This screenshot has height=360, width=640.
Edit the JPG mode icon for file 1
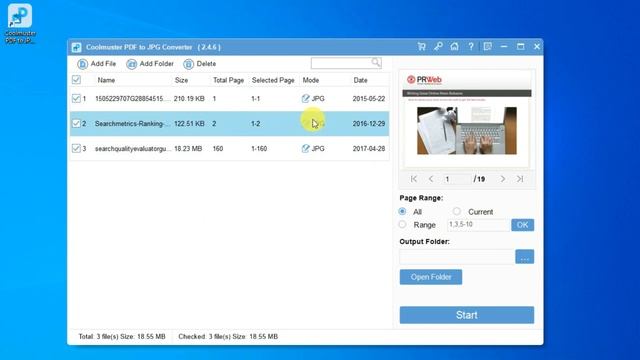(305, 98)
